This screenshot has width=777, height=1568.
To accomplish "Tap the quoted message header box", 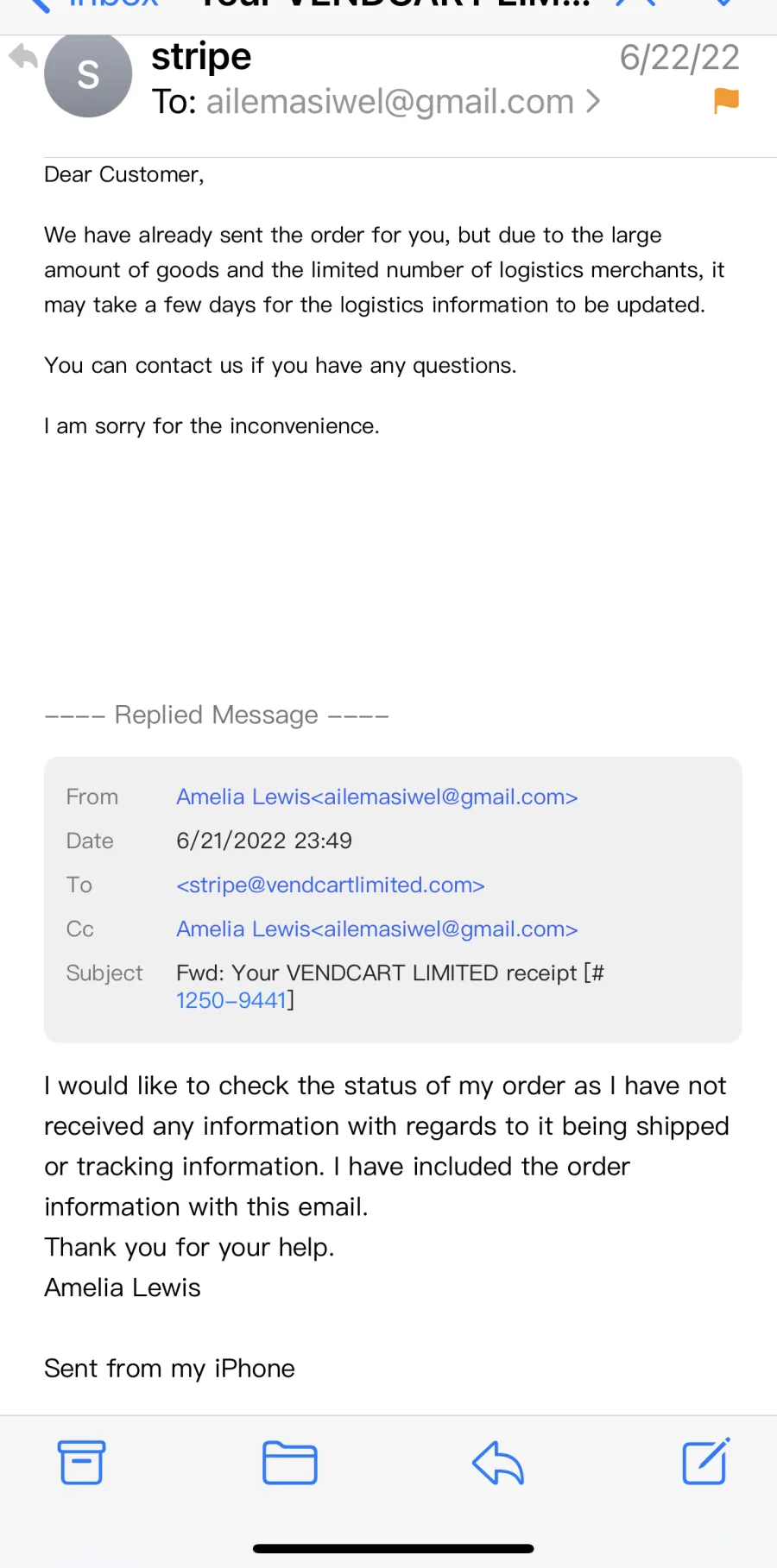I will point(393,899).
